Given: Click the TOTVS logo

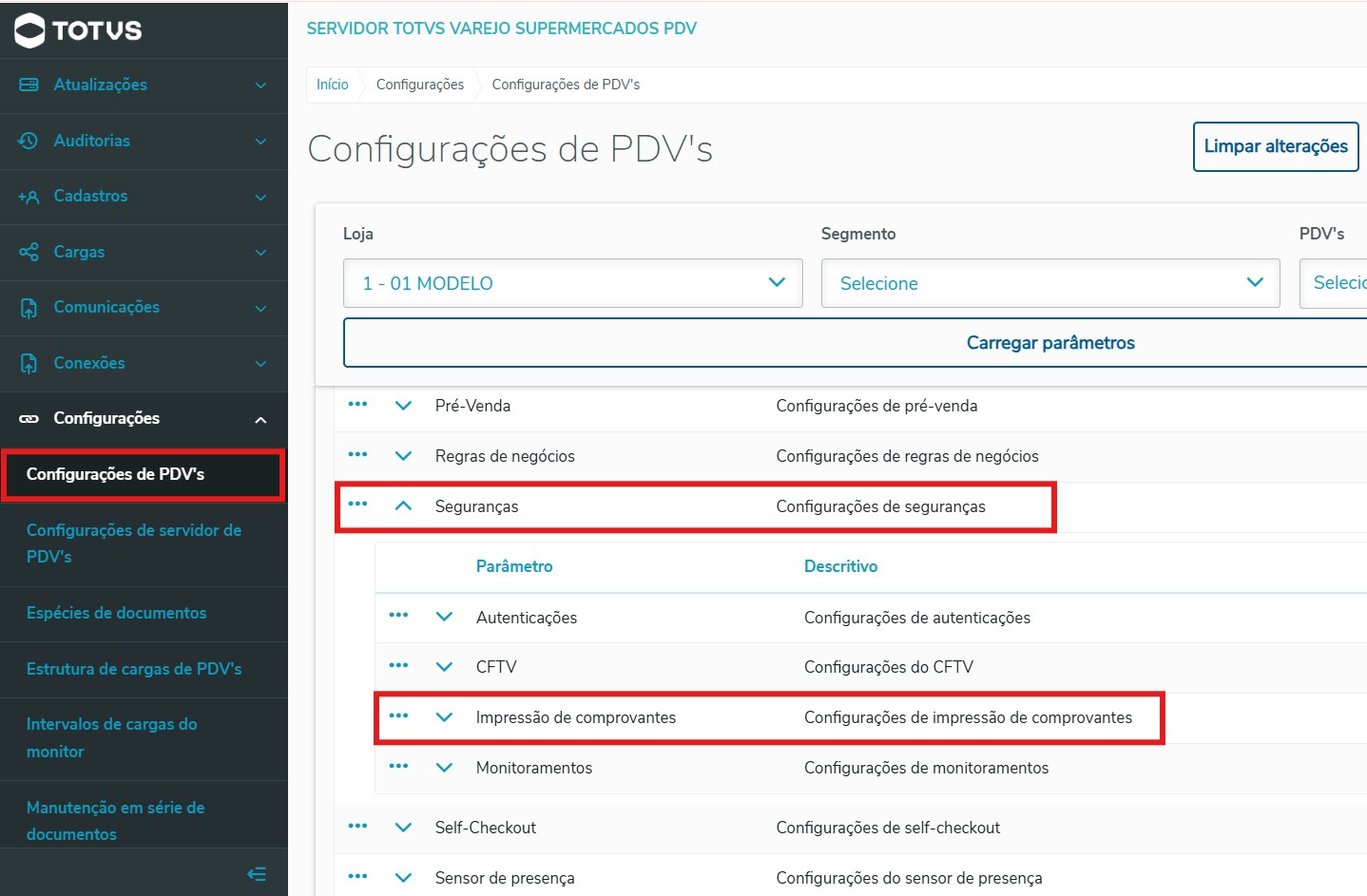Looking at the screenshot, I should pos(78,30).
